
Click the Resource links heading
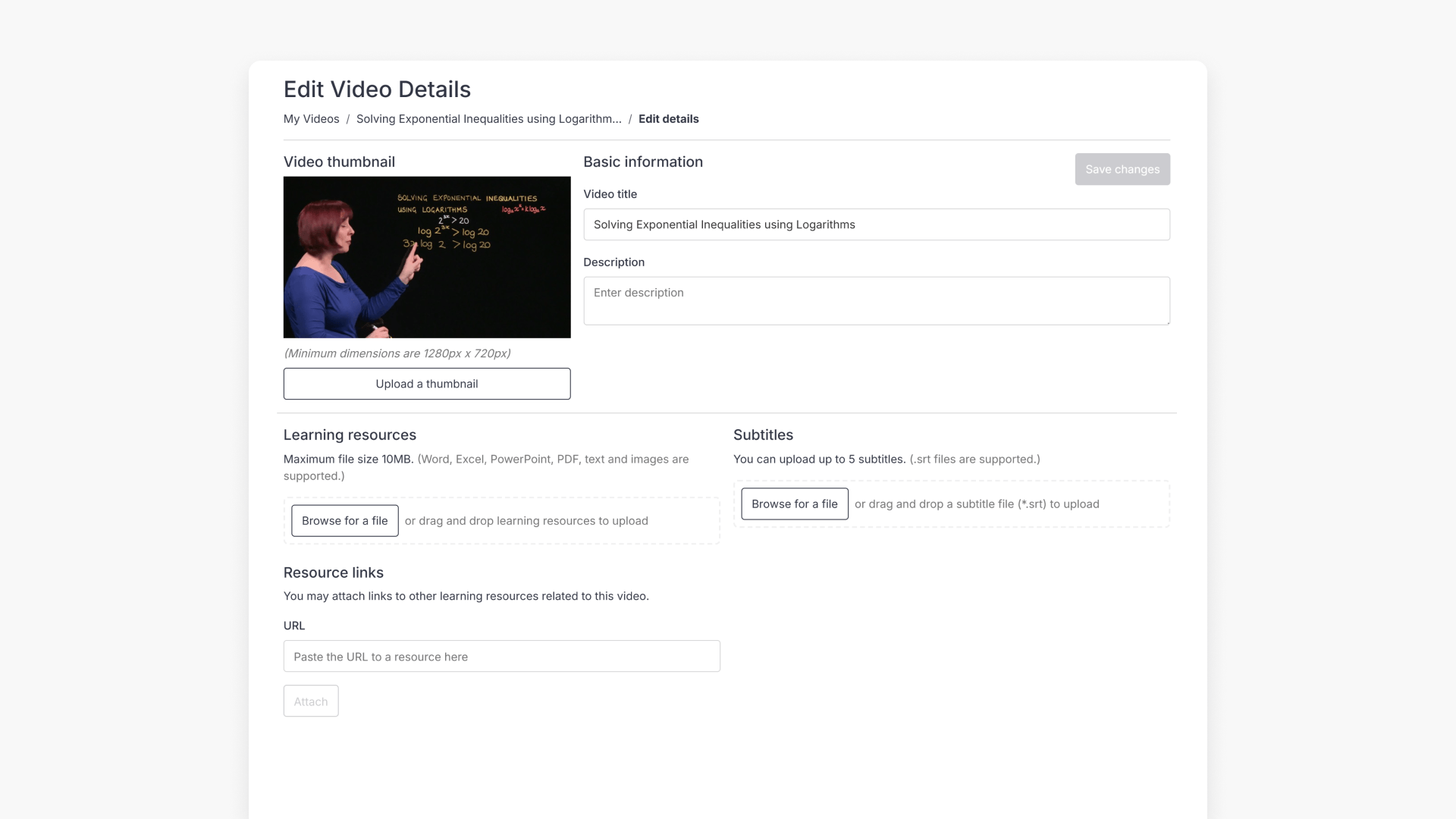coord(333,573)
